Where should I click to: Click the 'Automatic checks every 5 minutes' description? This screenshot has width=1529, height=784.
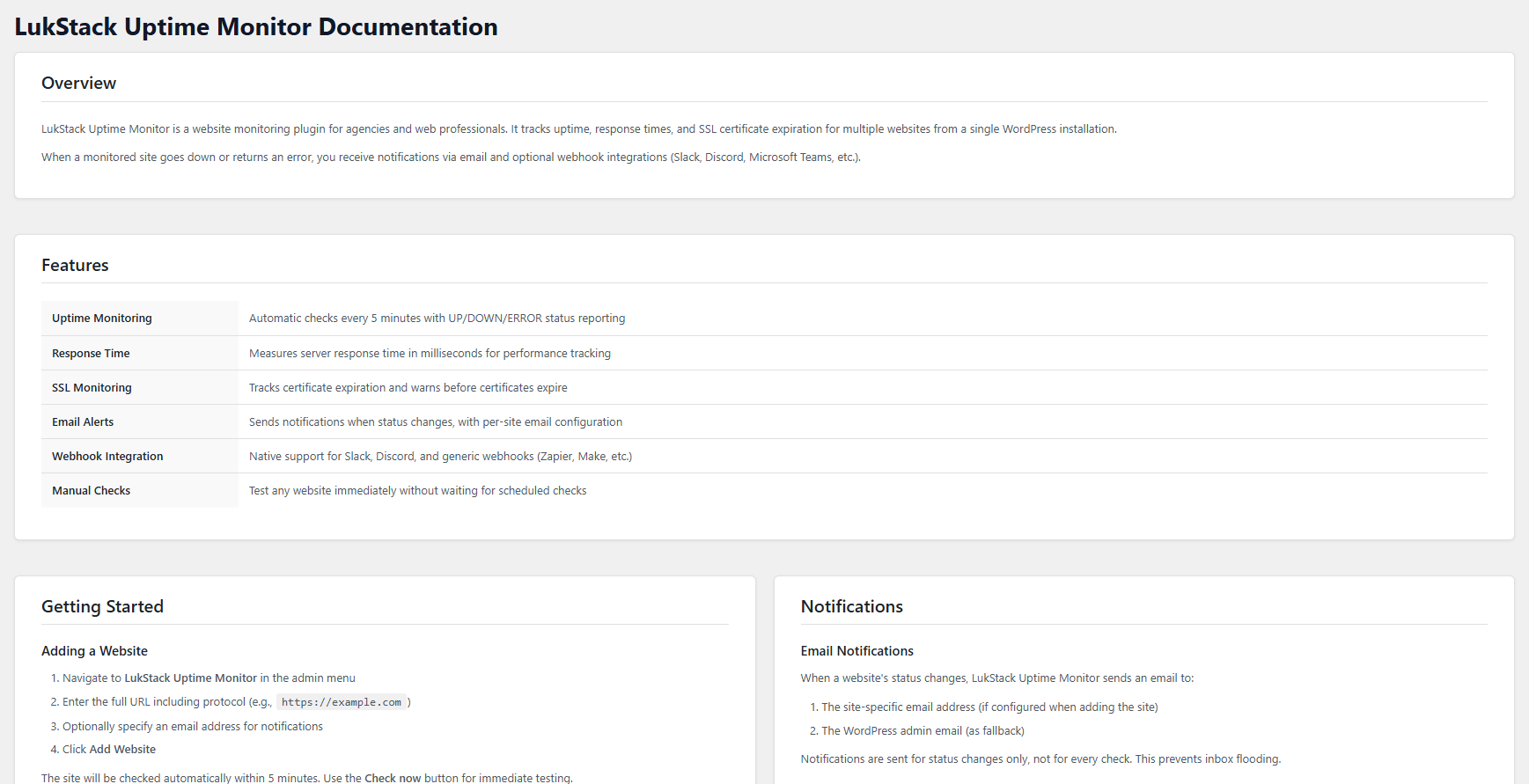437,319
